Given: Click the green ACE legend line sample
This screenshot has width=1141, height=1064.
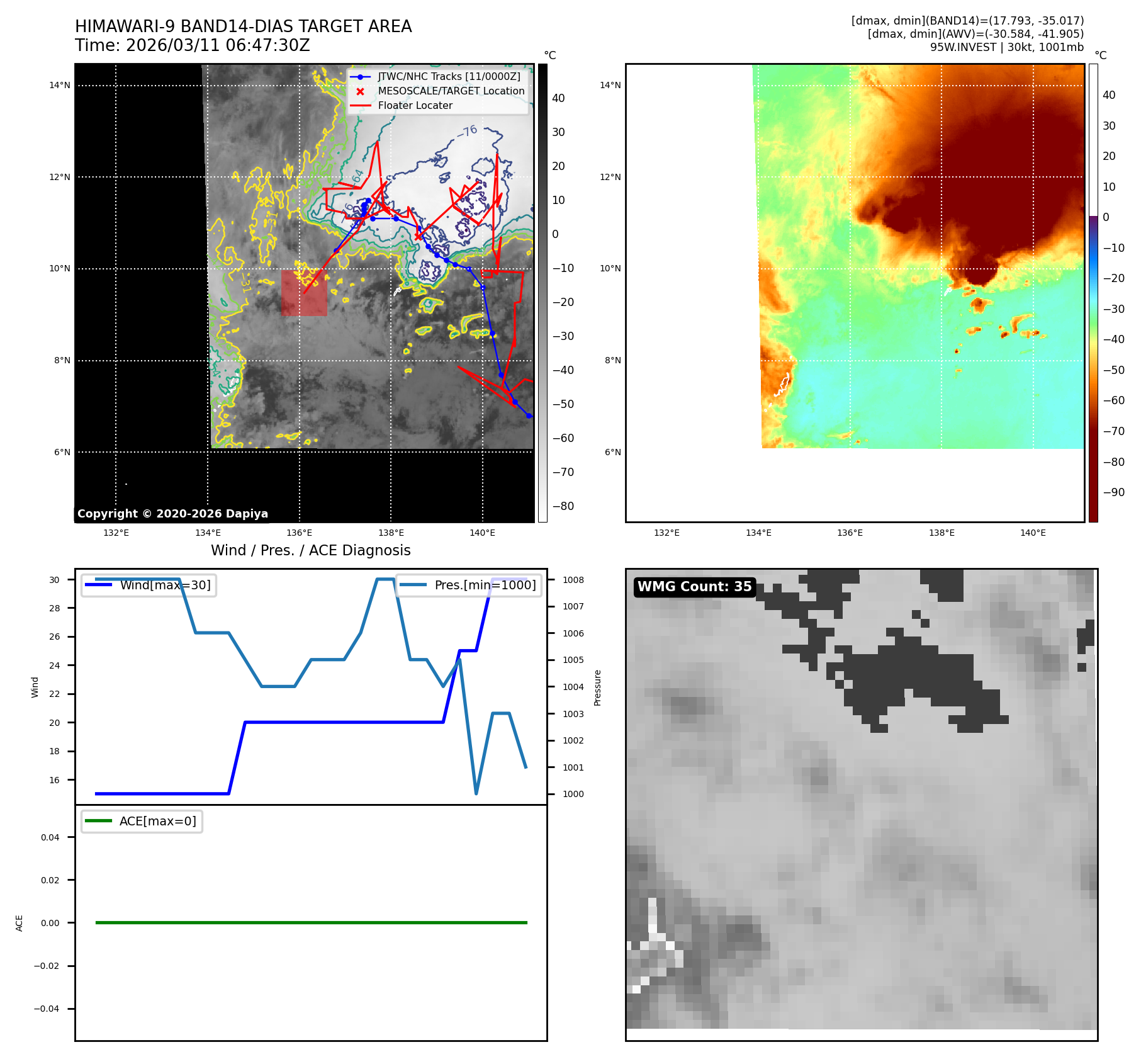Looking at the screenshot, I should (98, 821).
